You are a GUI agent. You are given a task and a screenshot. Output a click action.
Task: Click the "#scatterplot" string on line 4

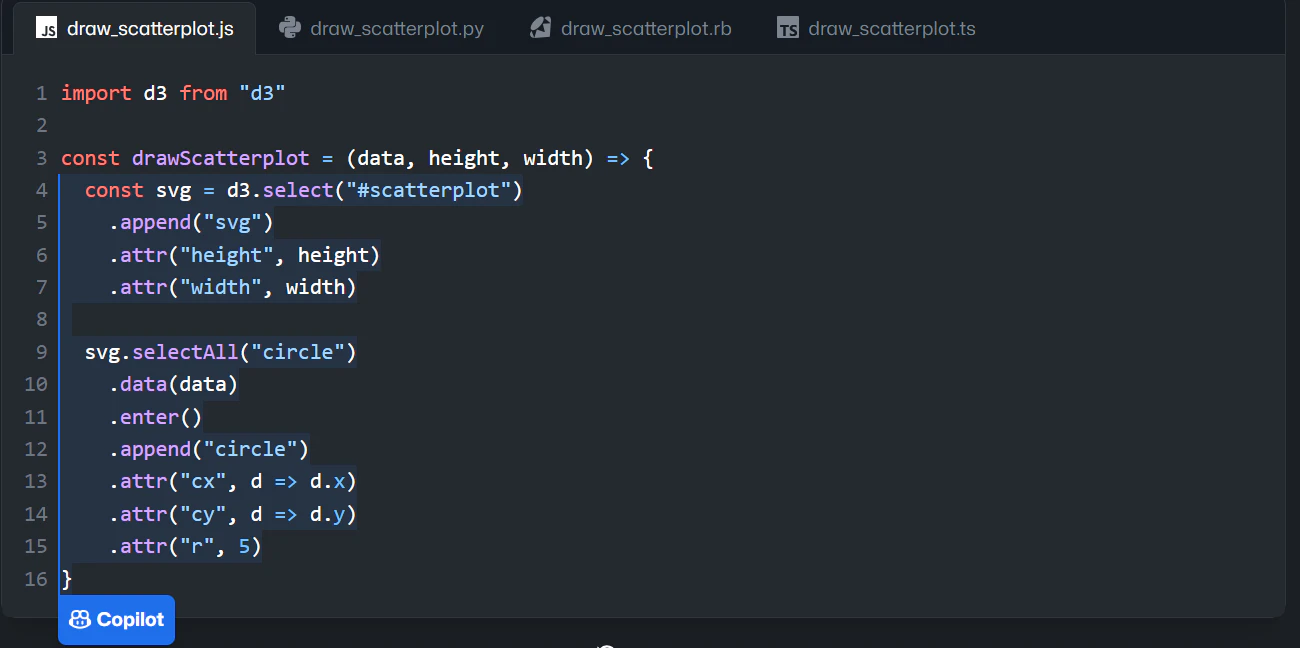[429, 189]
